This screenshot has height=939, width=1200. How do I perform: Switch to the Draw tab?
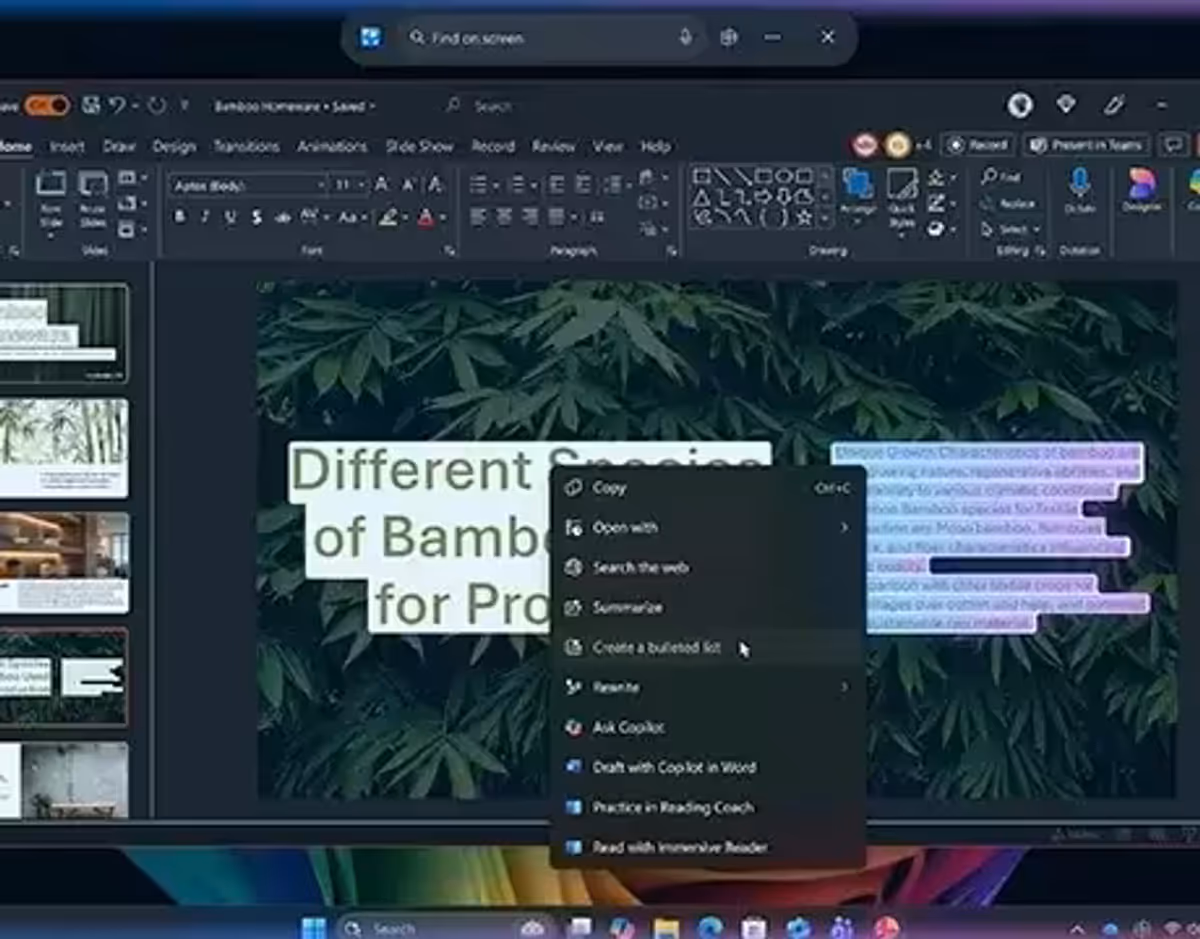[119, 146]
